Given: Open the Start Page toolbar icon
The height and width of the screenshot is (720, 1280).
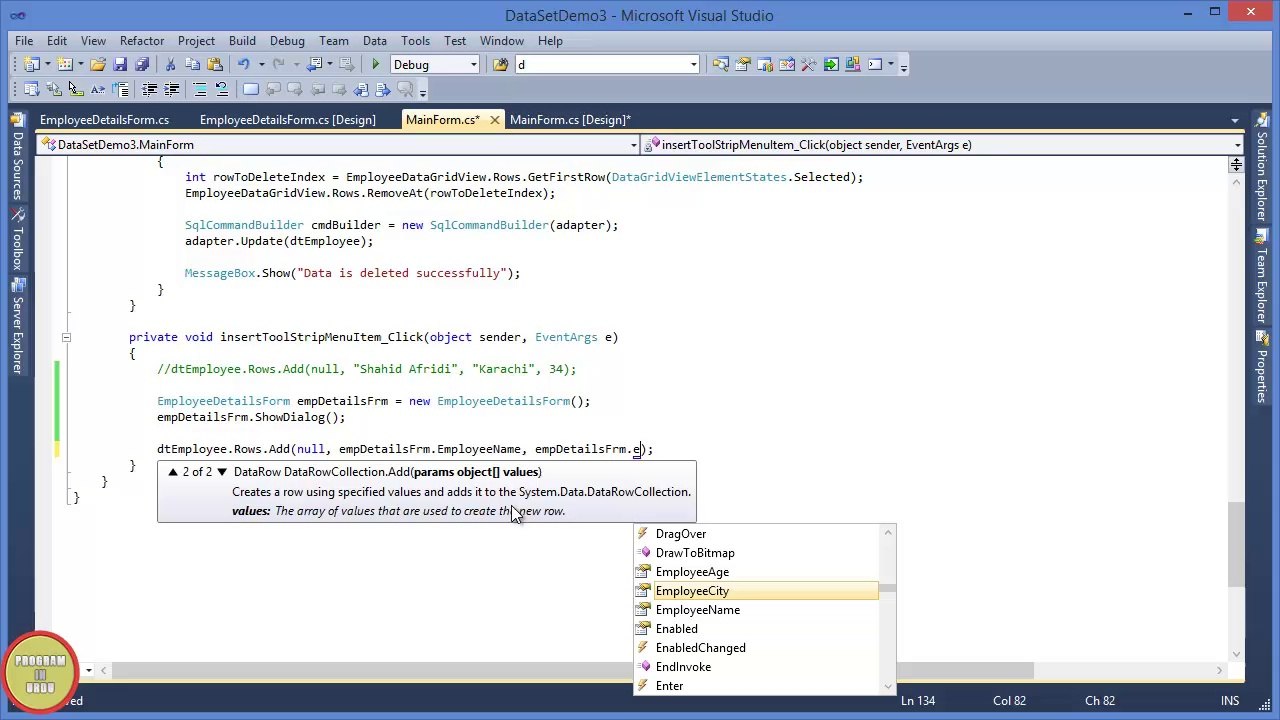Looking at the screenshot, I should (x=831, y=65).
